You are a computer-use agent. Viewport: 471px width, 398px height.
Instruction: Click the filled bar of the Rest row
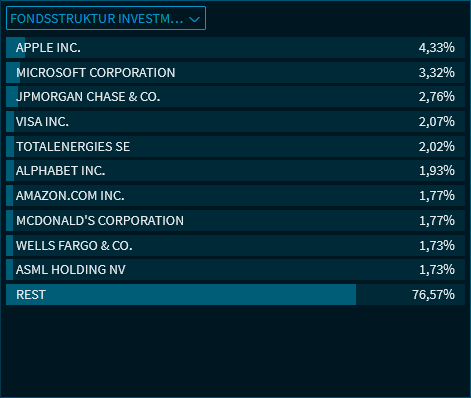(181, 294)
